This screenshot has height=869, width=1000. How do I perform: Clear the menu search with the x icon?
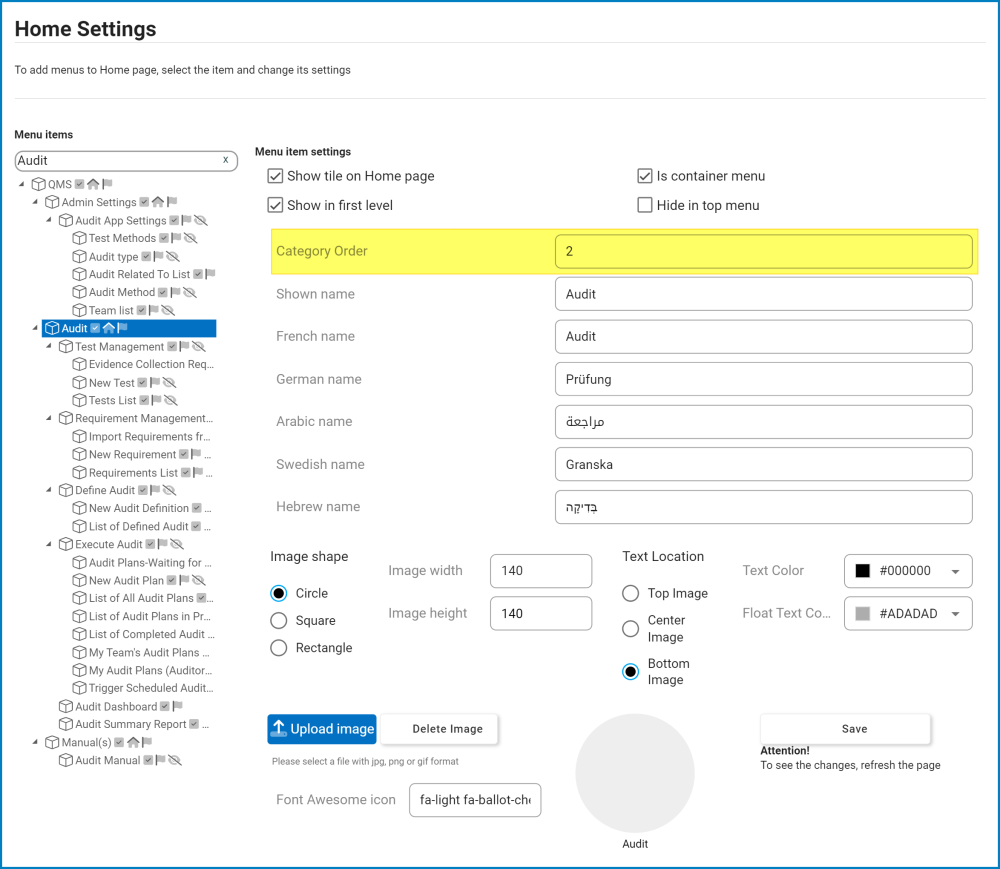coord(226,160)
